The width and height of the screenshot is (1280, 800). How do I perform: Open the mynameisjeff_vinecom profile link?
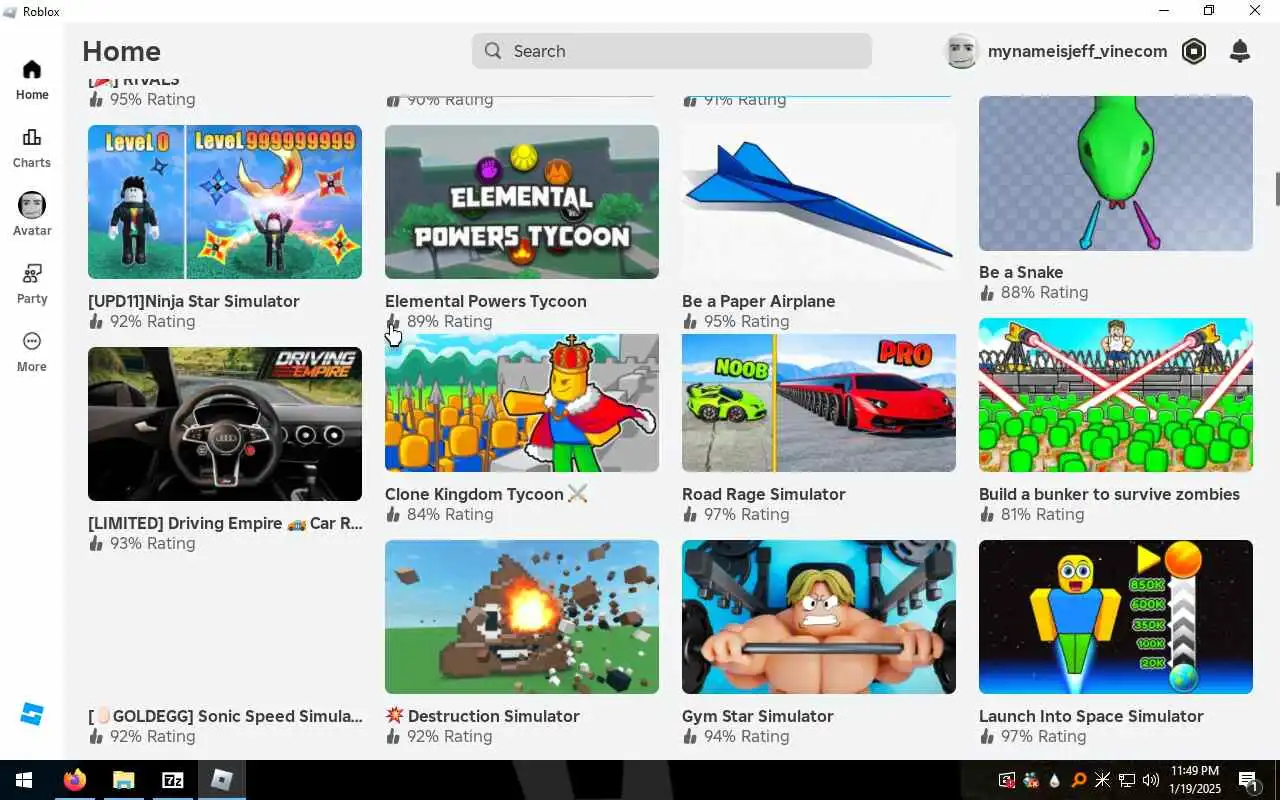pyautogui.click(x=1077, y=51)
